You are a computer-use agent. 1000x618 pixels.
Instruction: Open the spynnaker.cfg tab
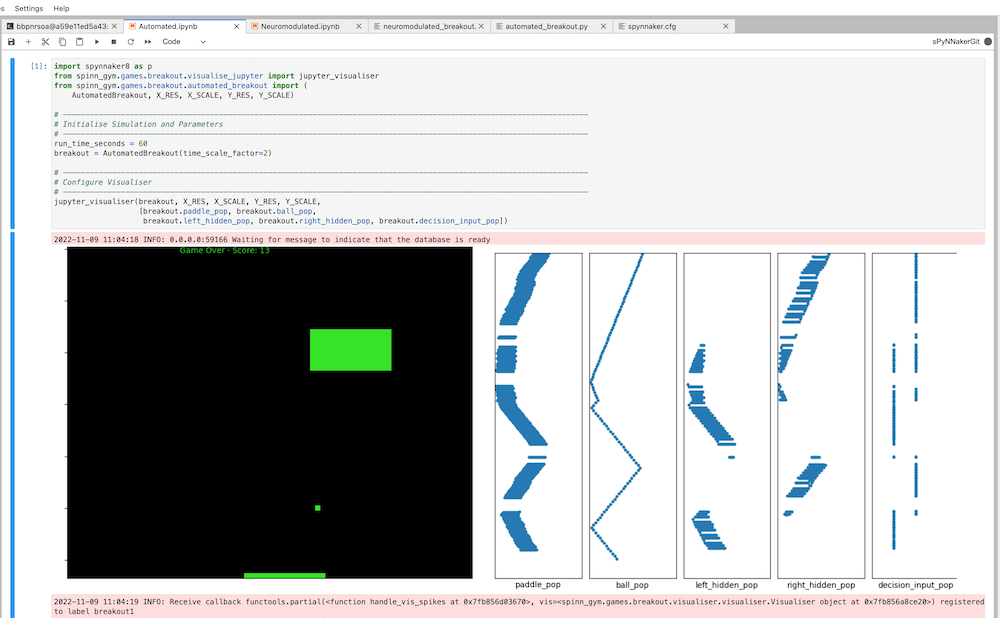[651, 26]
